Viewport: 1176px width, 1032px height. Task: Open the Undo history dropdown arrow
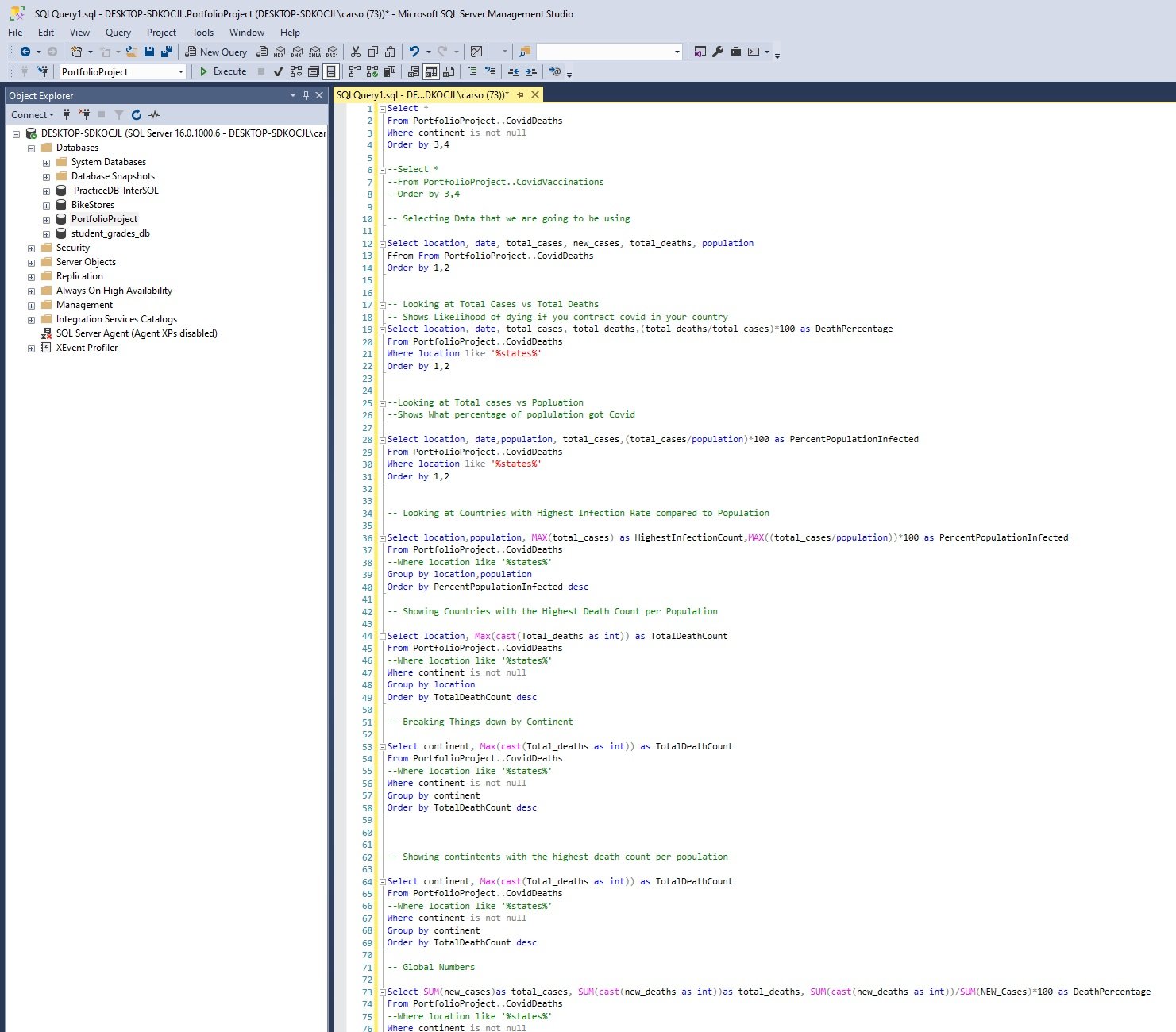point(429,52)
